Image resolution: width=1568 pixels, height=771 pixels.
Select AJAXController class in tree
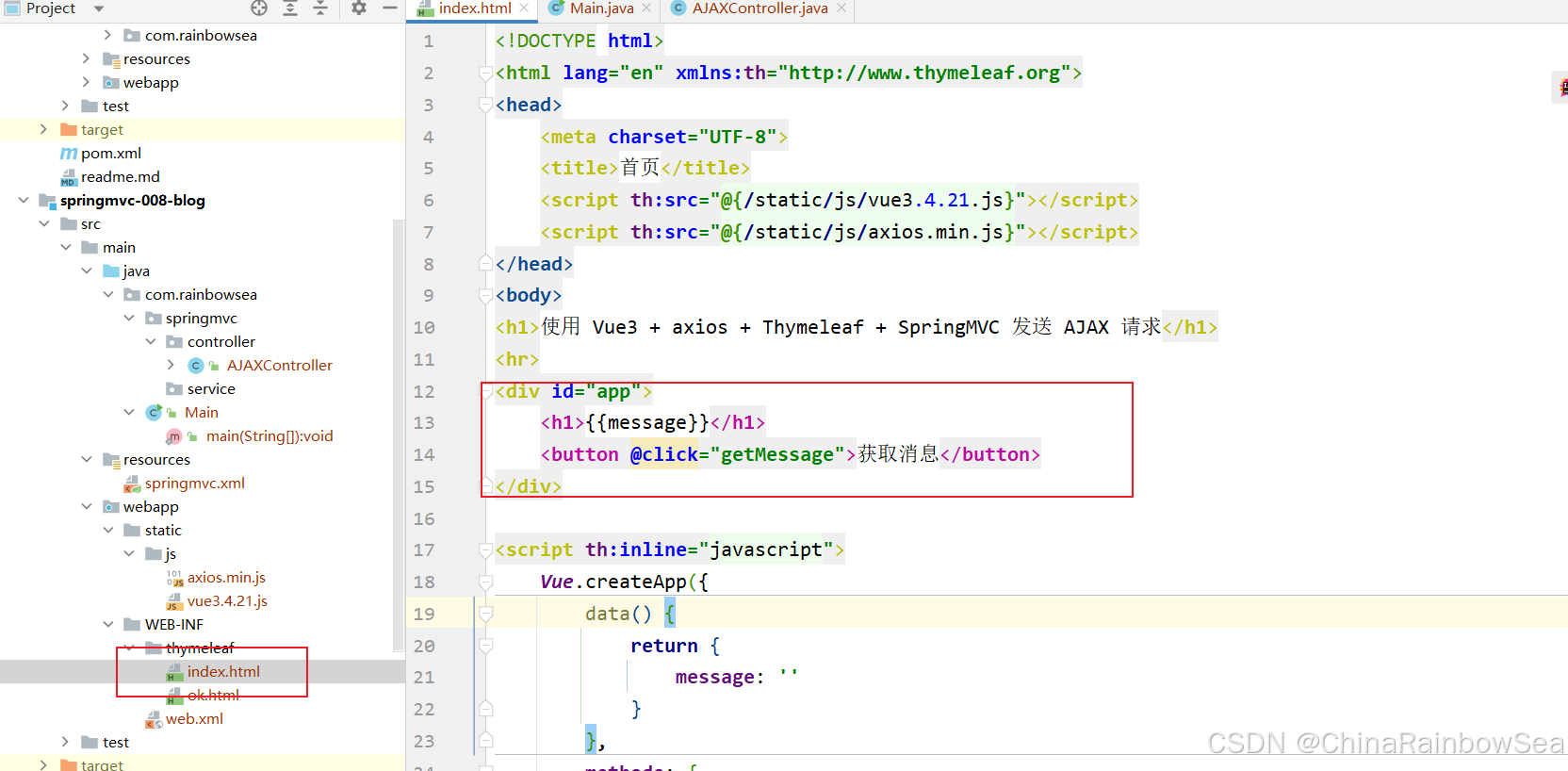tap(279, 365)
